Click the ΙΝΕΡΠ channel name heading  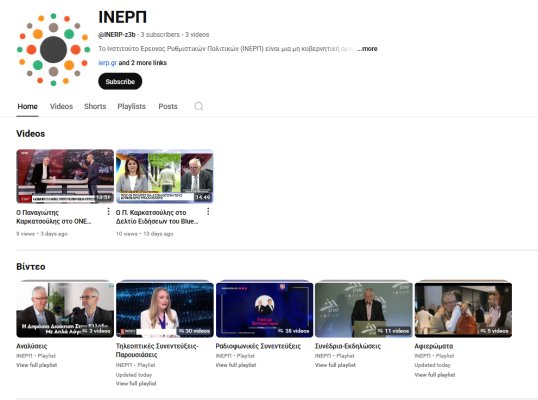(x=122, y=17)
